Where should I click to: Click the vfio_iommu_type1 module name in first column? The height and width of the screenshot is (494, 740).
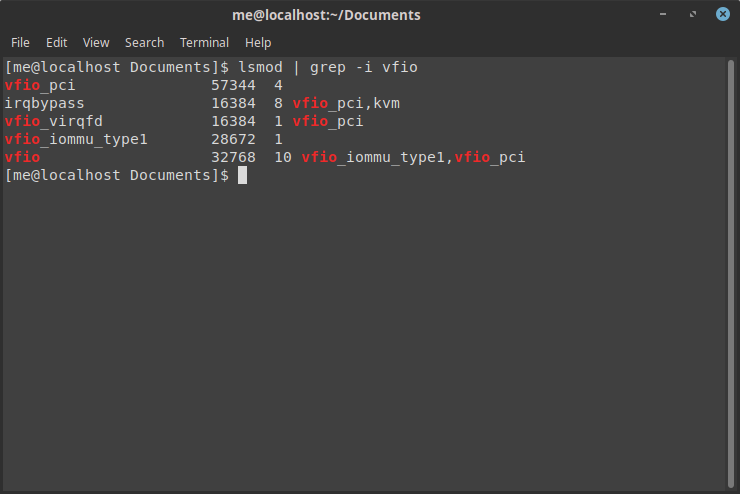[76, 139]
